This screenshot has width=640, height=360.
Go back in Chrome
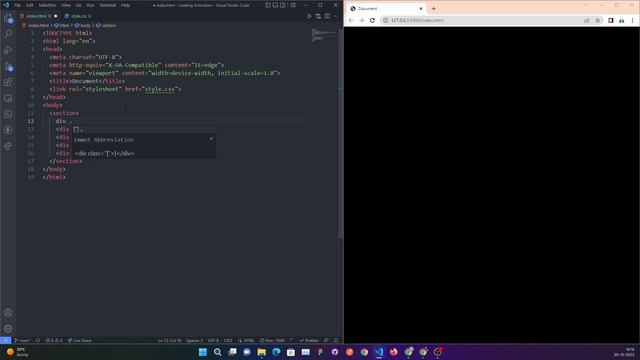351,20
